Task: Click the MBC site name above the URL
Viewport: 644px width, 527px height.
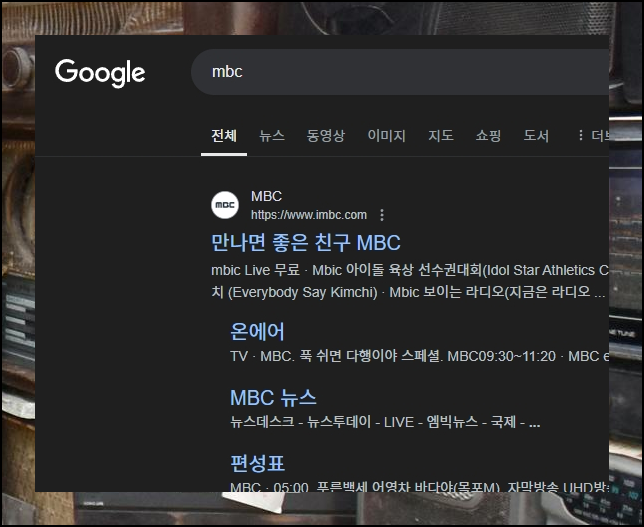Action: 267,196
